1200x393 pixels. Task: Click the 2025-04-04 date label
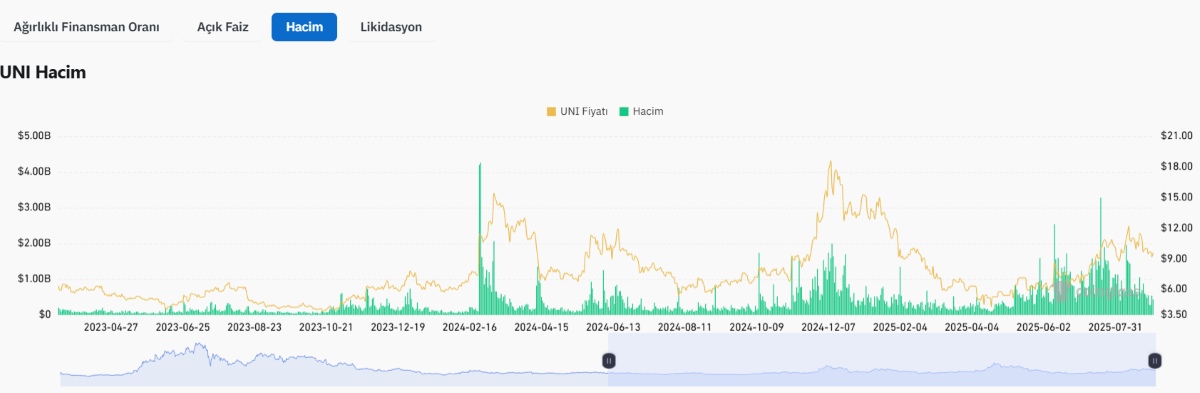tap(972, 327)
